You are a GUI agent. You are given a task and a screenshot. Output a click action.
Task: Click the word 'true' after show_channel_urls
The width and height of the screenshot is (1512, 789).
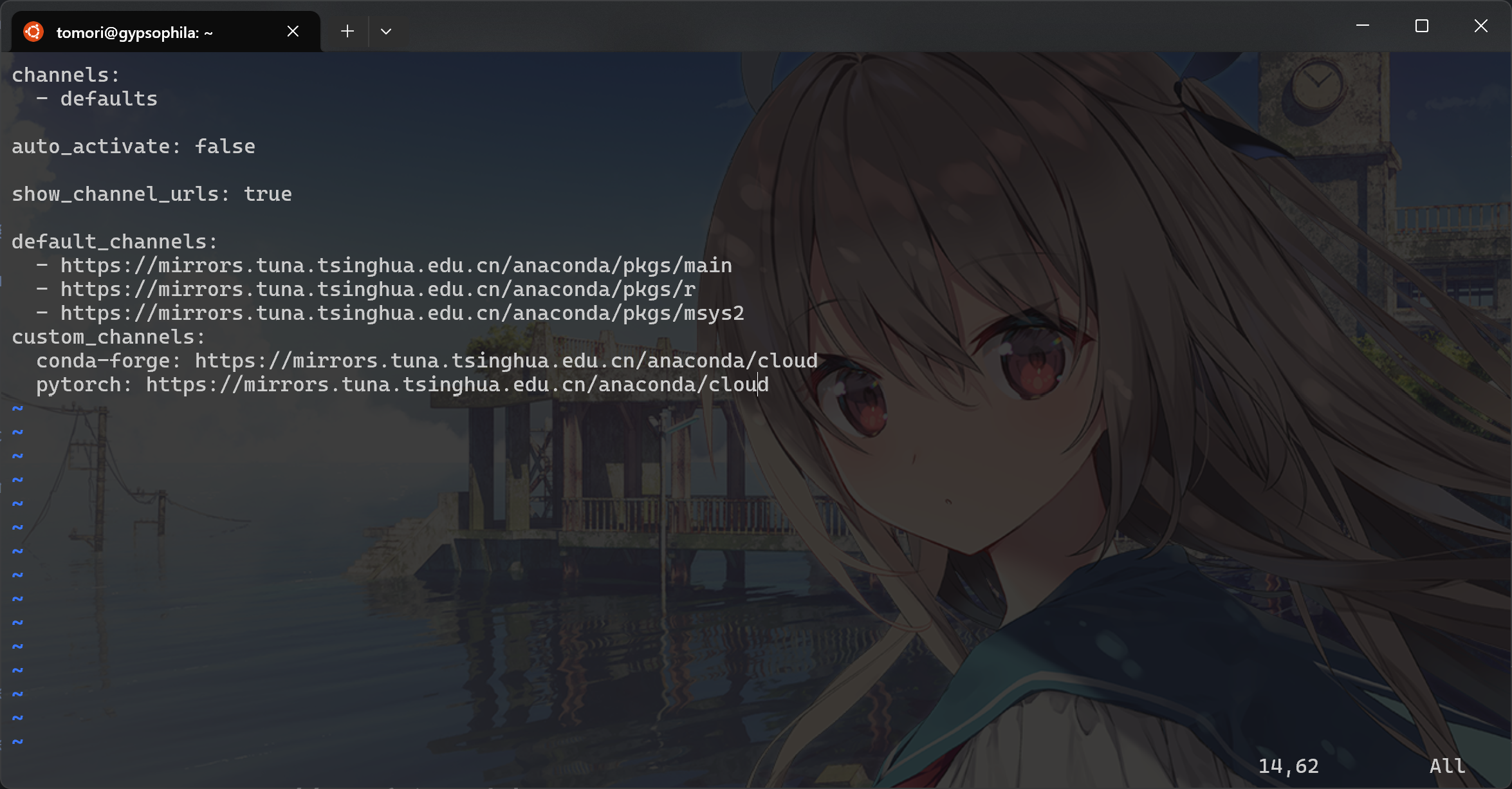pyautogui.click(x=267, y=194)
